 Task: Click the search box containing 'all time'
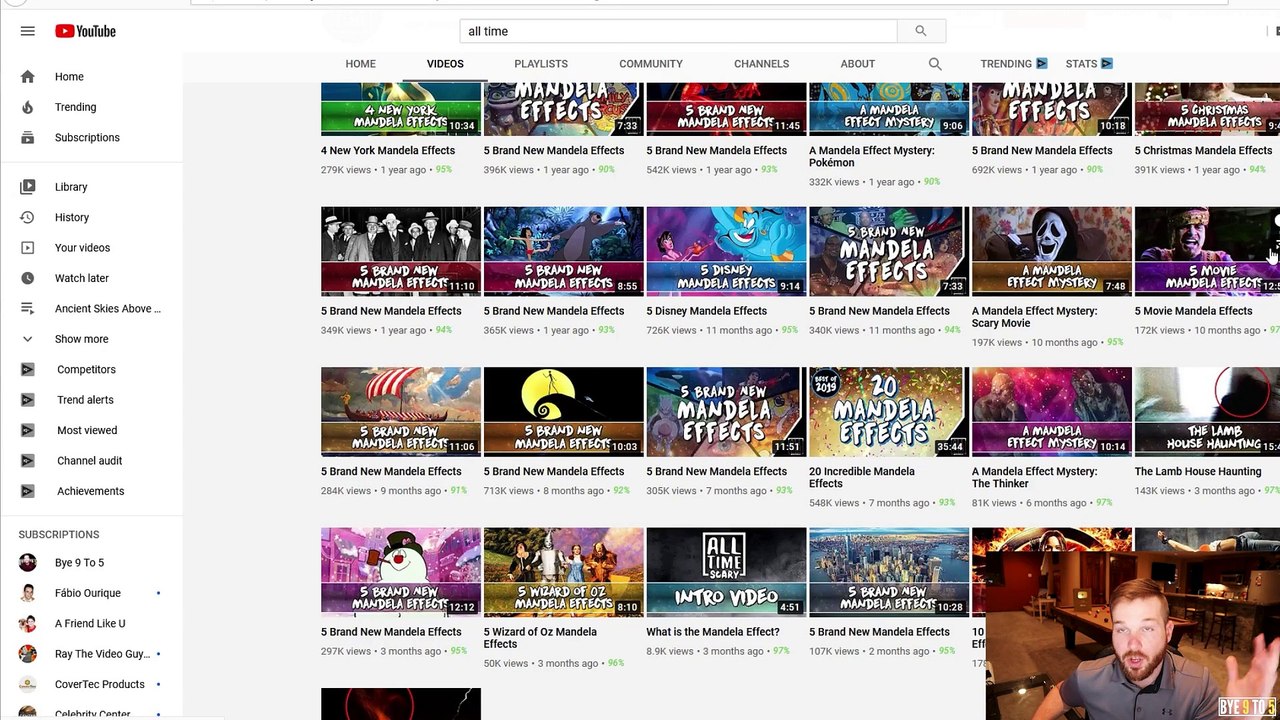click(x=678, y=31)
